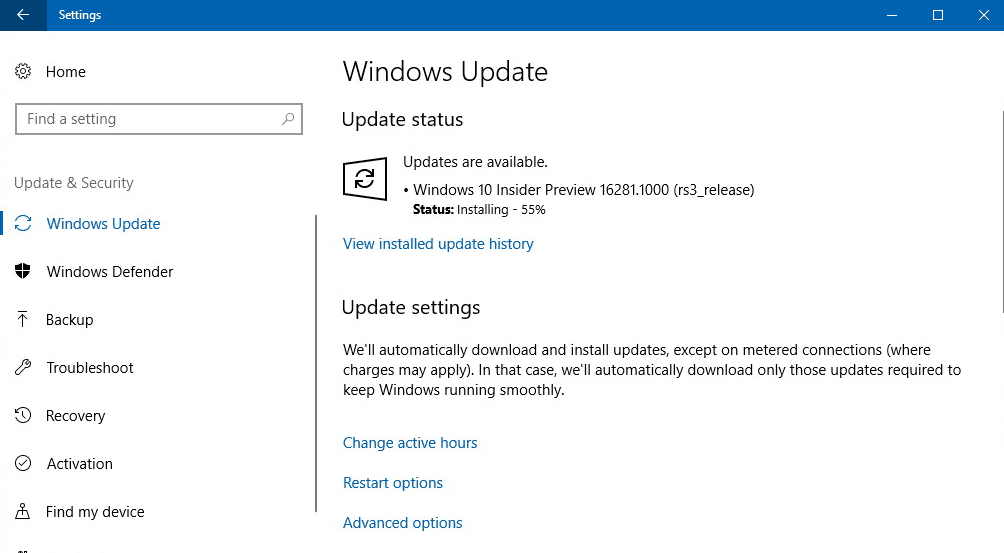The width and height of the screenshot is (1004, 553).
Task: Open the Troubleshoot page
Action: tap(90, 368)
